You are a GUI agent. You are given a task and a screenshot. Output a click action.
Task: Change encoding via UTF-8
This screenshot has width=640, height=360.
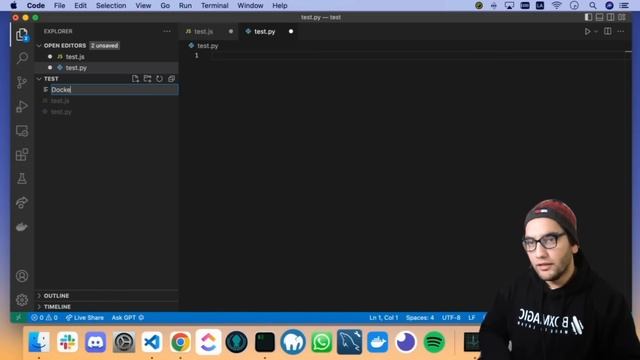(451, 318)
